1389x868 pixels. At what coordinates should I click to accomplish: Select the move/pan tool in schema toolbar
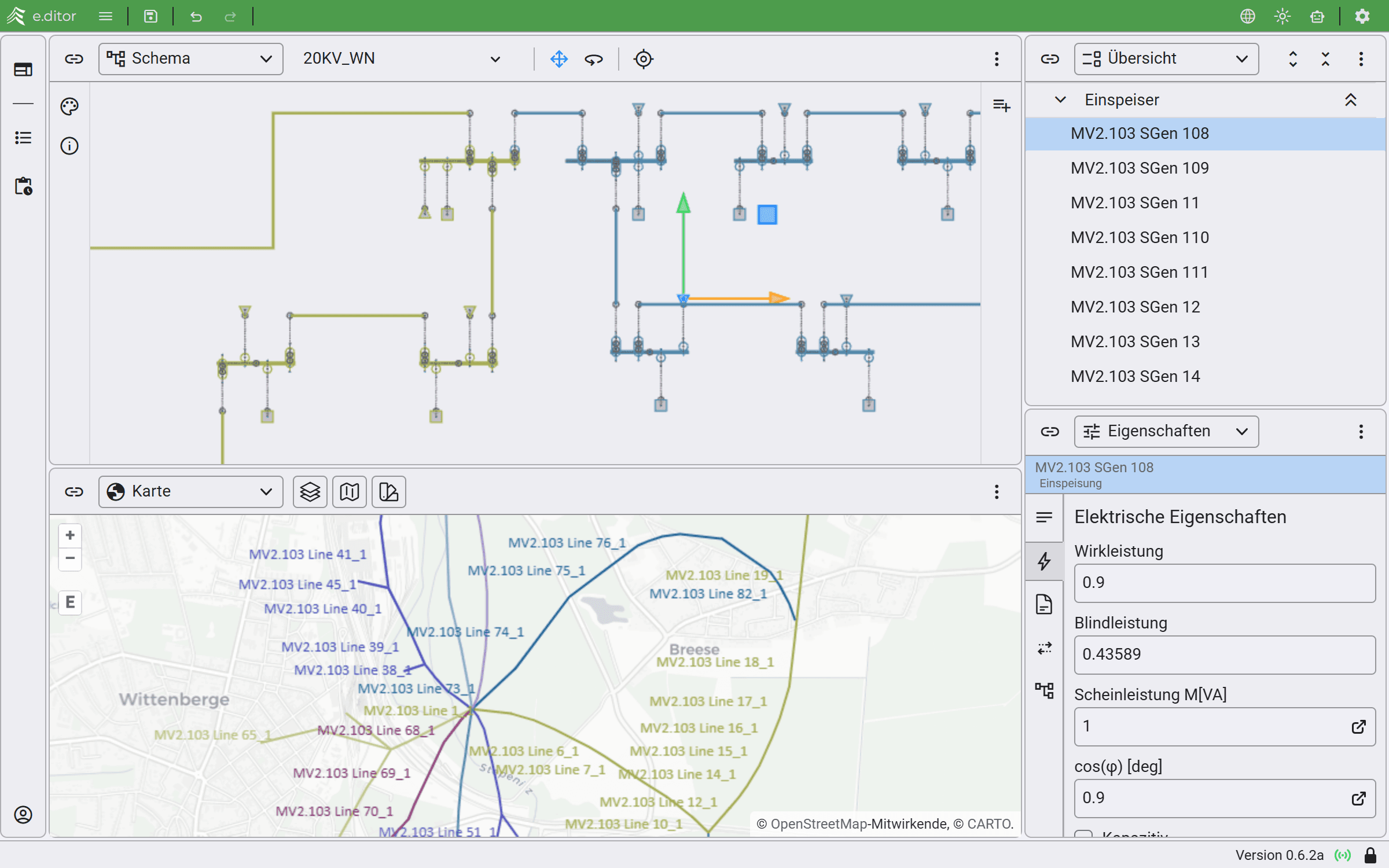[558, 59]
